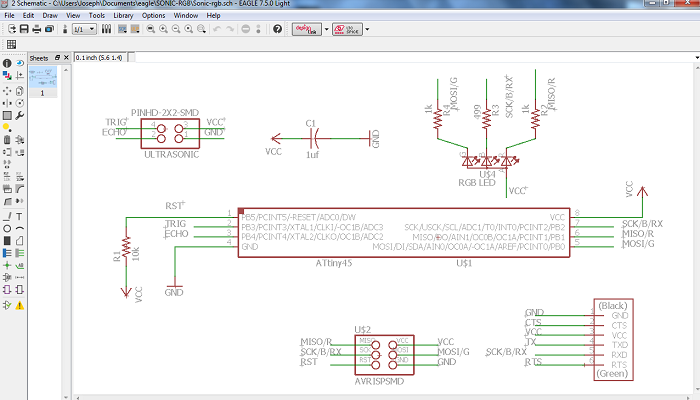The image size is (700, 400).
Task: Select the Info tool
Action: pos(7,63)
